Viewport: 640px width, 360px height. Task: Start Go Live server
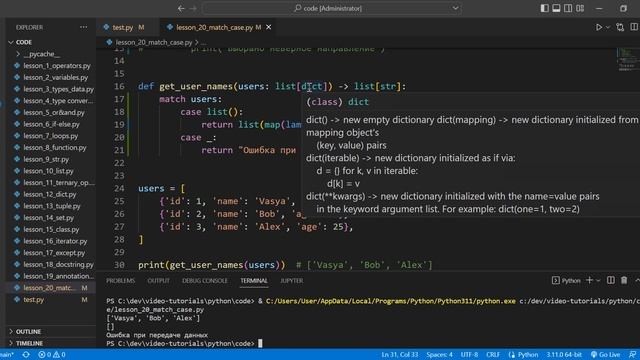[605, 355]
